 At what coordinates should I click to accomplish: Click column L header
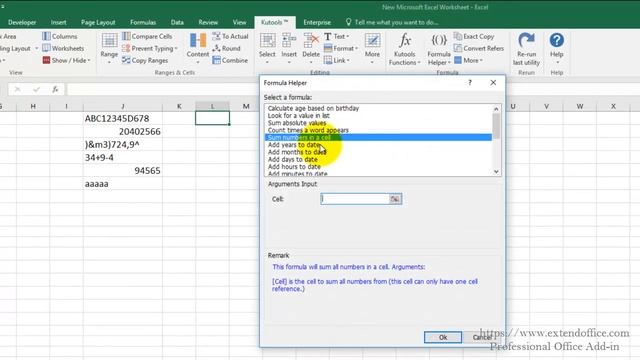coord(212,106)
